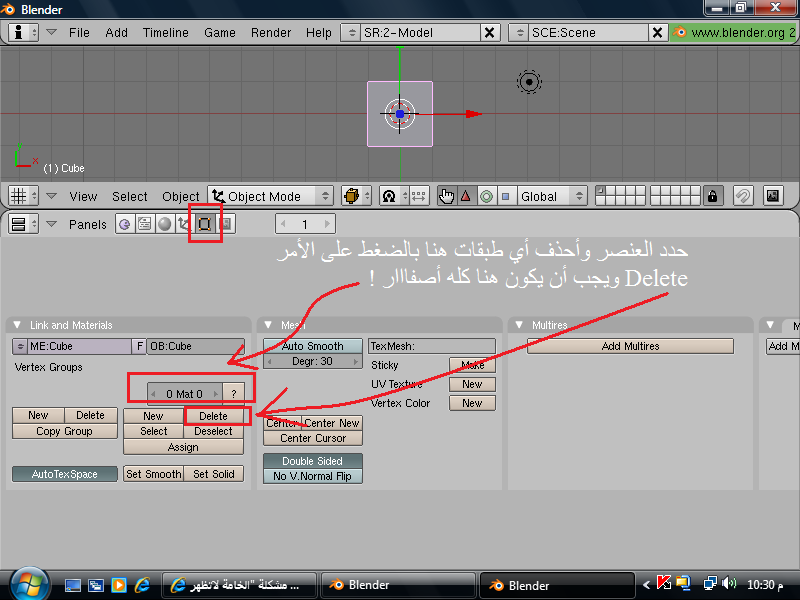800x600 pixels.
Task: Collapse the 3D view header menus arrow
Action: click(x=51, y=196)
